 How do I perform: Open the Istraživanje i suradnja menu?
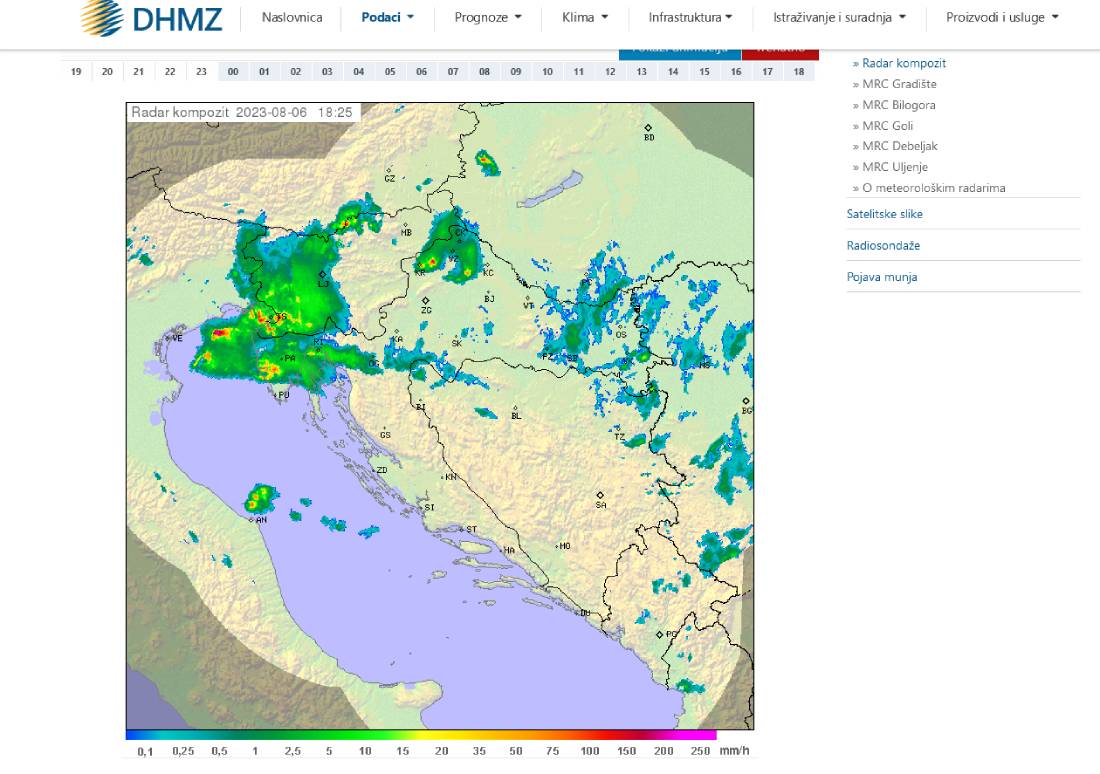[x=839, y=18]
